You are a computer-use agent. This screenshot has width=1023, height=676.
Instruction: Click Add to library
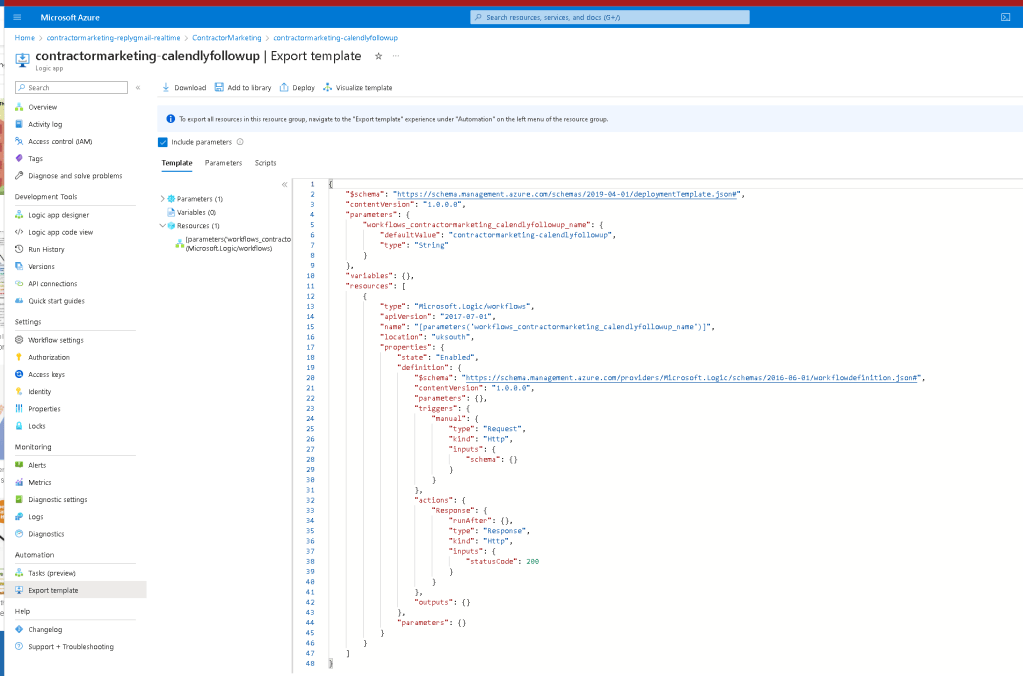pos(243,87)
